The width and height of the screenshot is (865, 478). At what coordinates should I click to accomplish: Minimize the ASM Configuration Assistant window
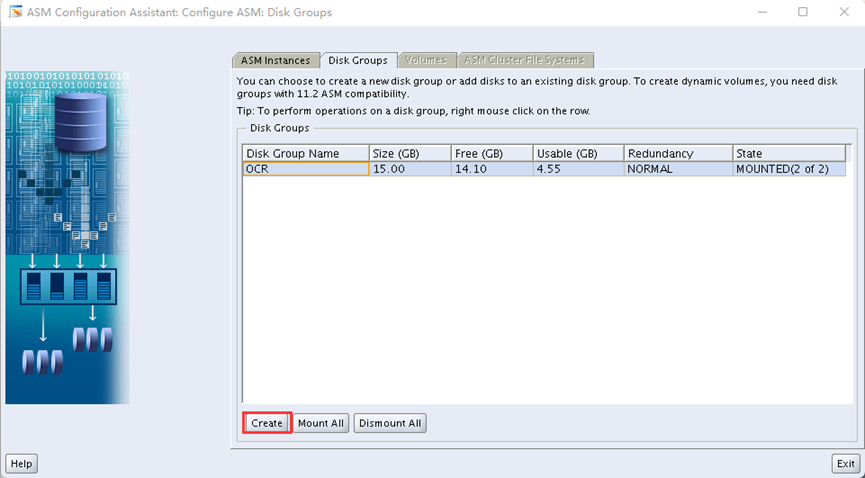762,12
